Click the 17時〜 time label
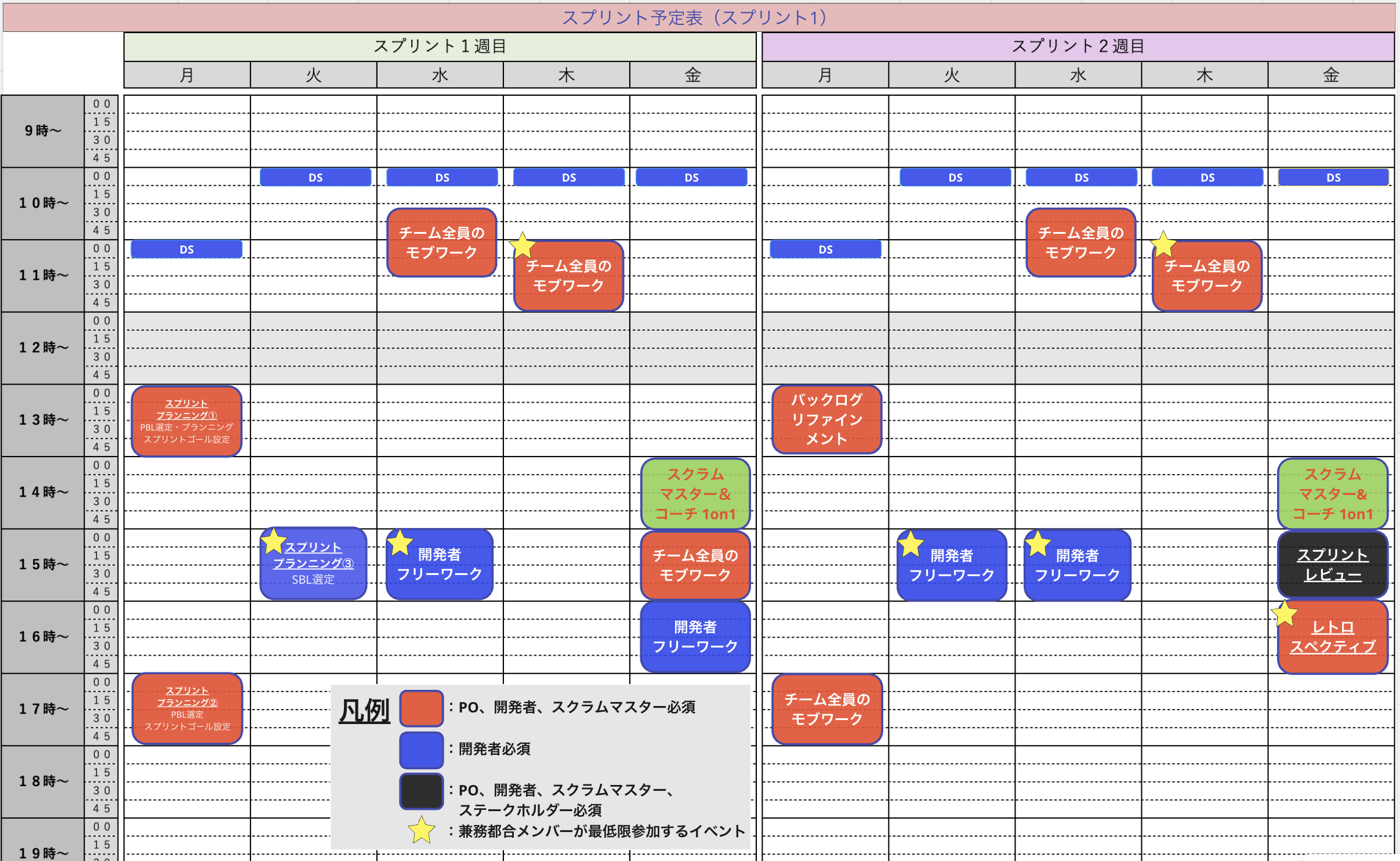 43,708
